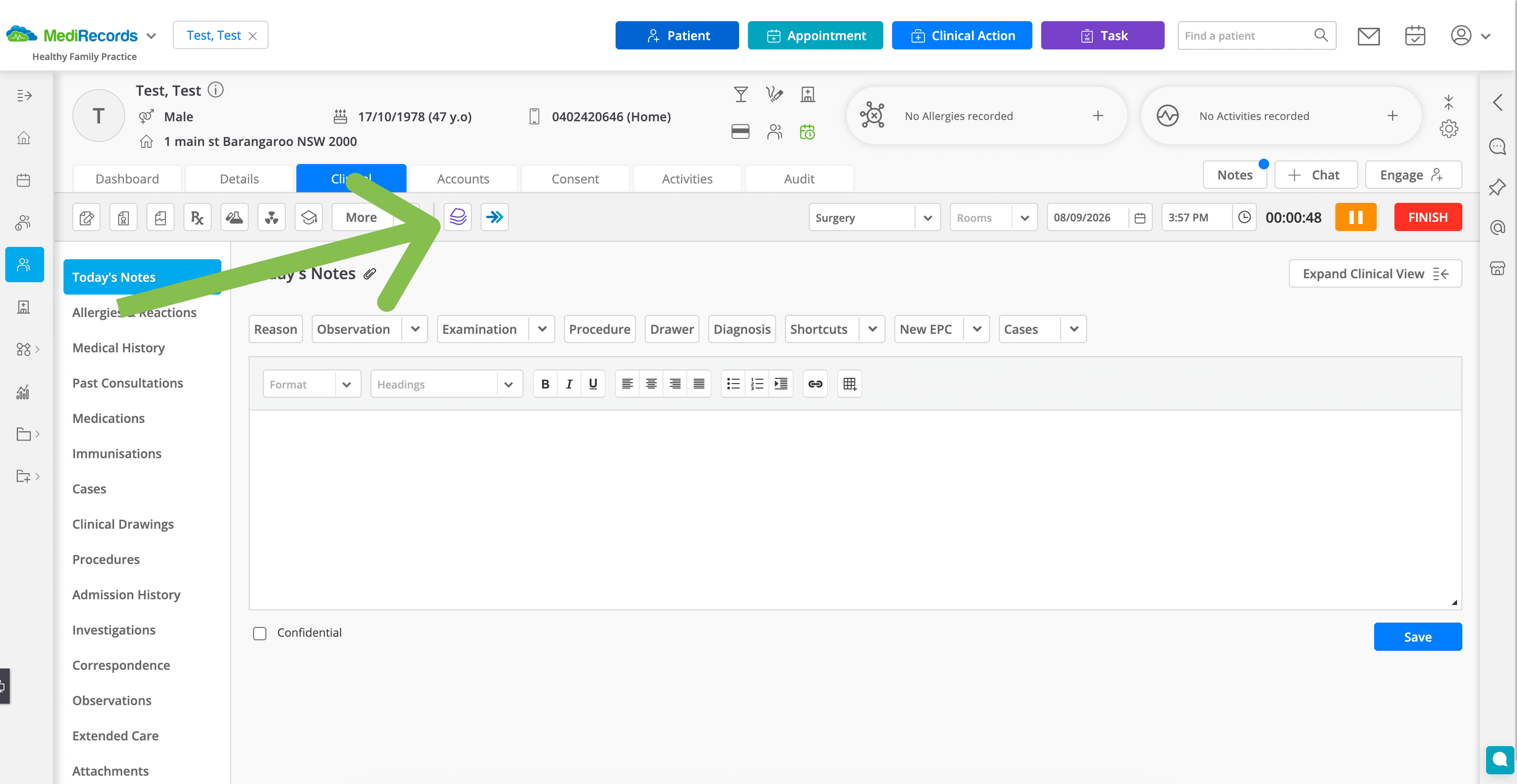The image size is (1517, 784).
Task: Click the insert link icon in editor
Action: pos(815,384)
